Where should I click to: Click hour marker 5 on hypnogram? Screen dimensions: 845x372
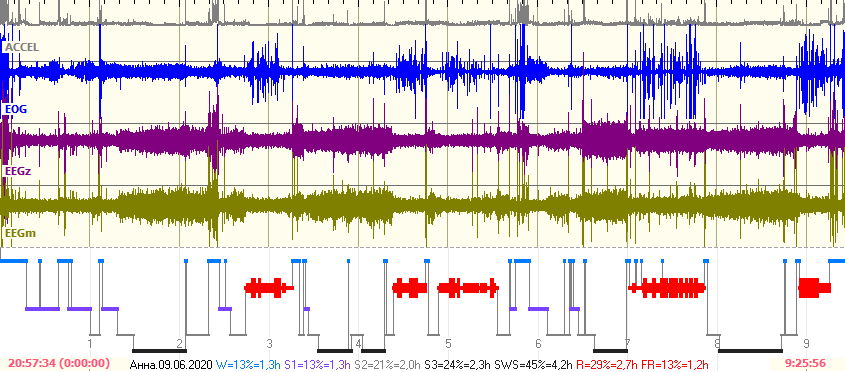[448, 343]
